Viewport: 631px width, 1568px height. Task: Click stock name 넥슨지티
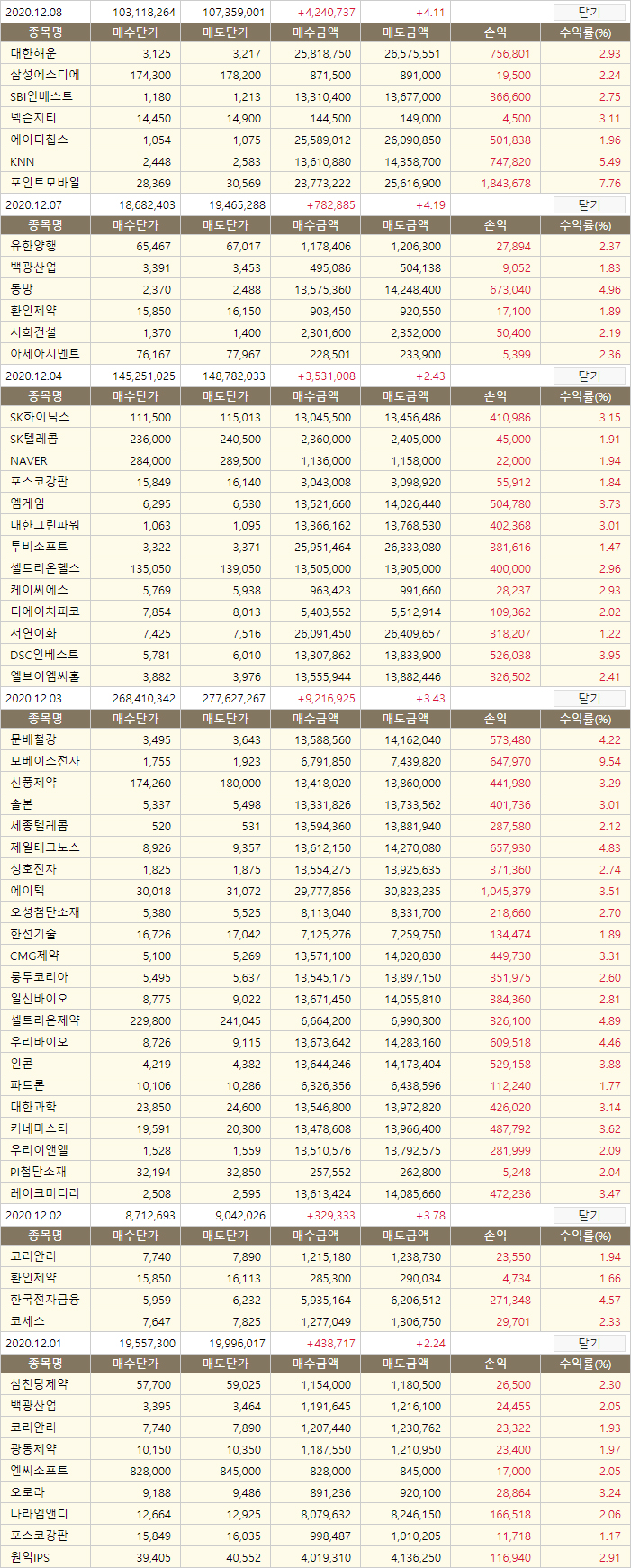[33, 118]
